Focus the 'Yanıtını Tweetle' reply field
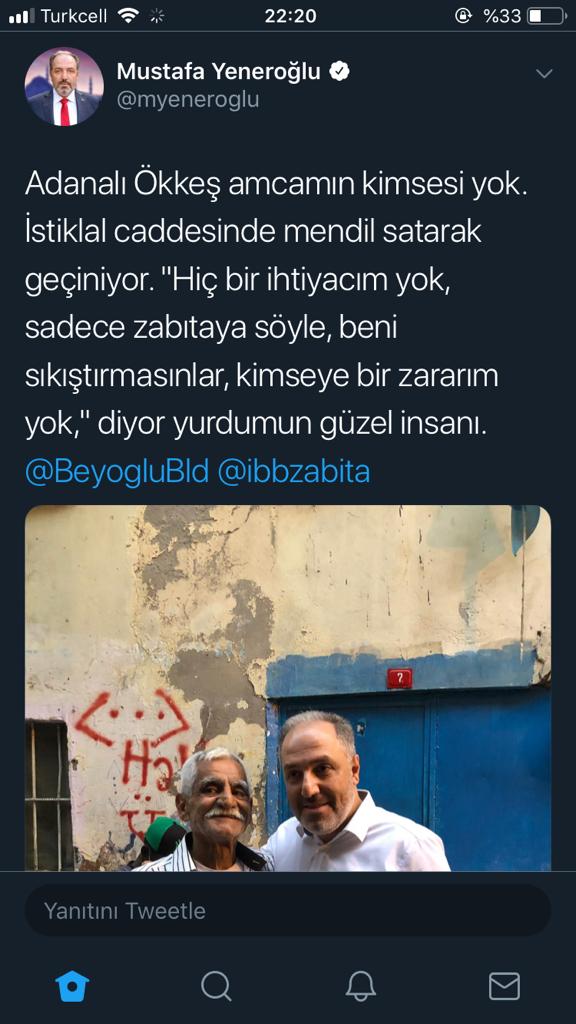Screen dimensions: 576x1024 point(288,910)
